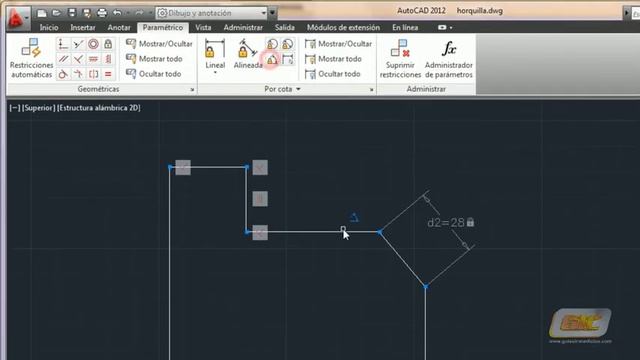Image resolution: width=640 pixels, height=360 pixels.
Task: Select the Coincident geometric constraint icon
Action: (x=63, y=44)
